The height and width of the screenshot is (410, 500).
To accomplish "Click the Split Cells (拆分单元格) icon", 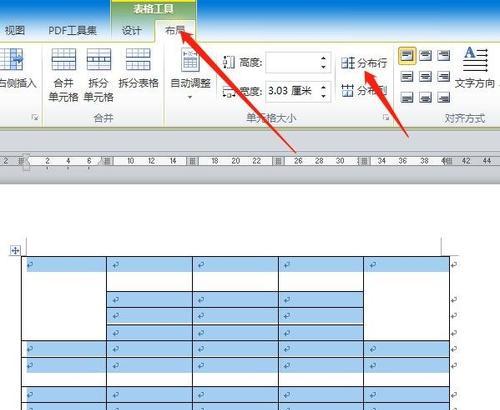I will pos(98,75).
